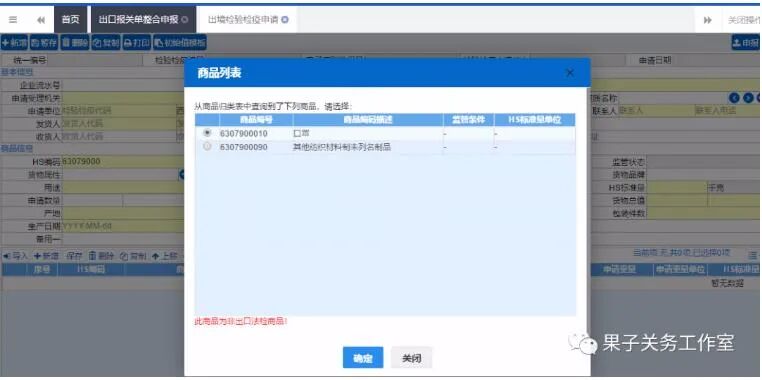762x380 pixels.
Task: Click the 上移 up-arrow in goods toolbar
Action: (164, 256)
